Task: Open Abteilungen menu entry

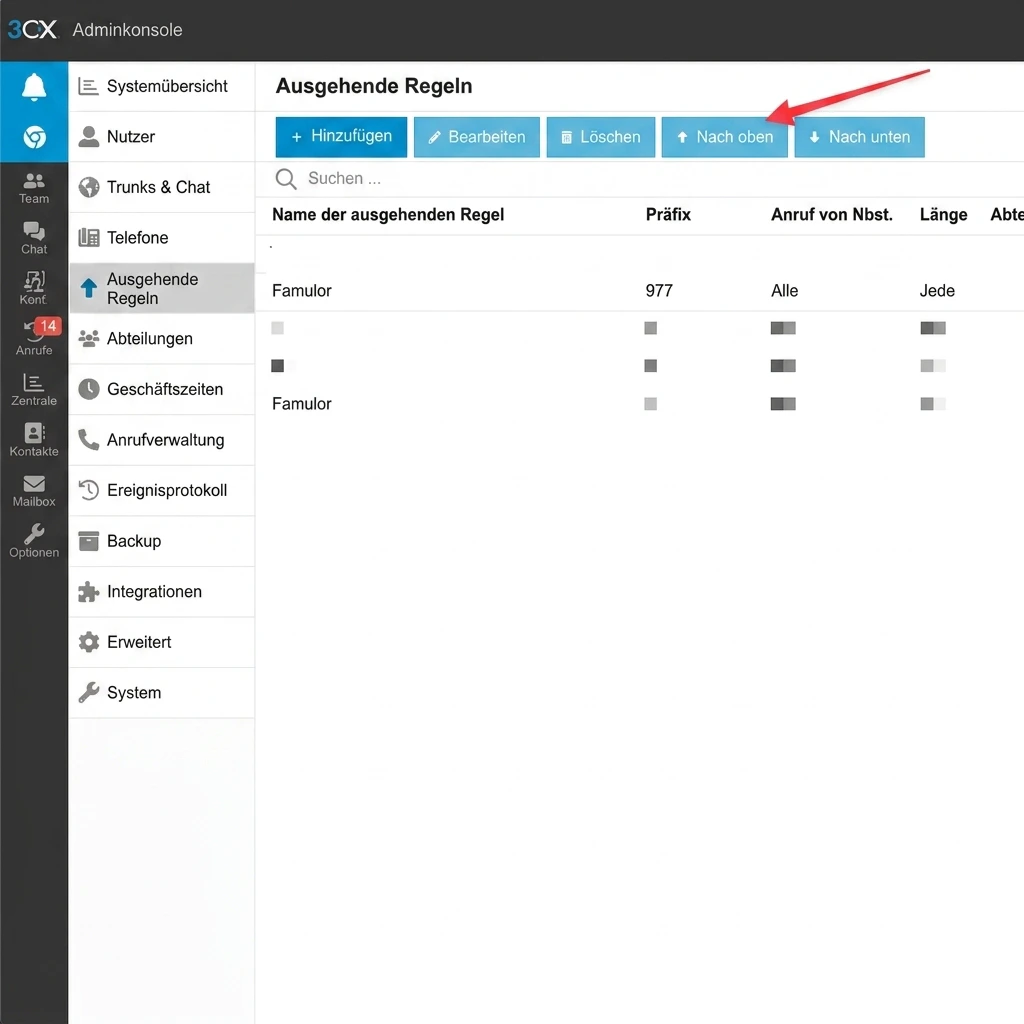Action: click(x=161, y=338)
